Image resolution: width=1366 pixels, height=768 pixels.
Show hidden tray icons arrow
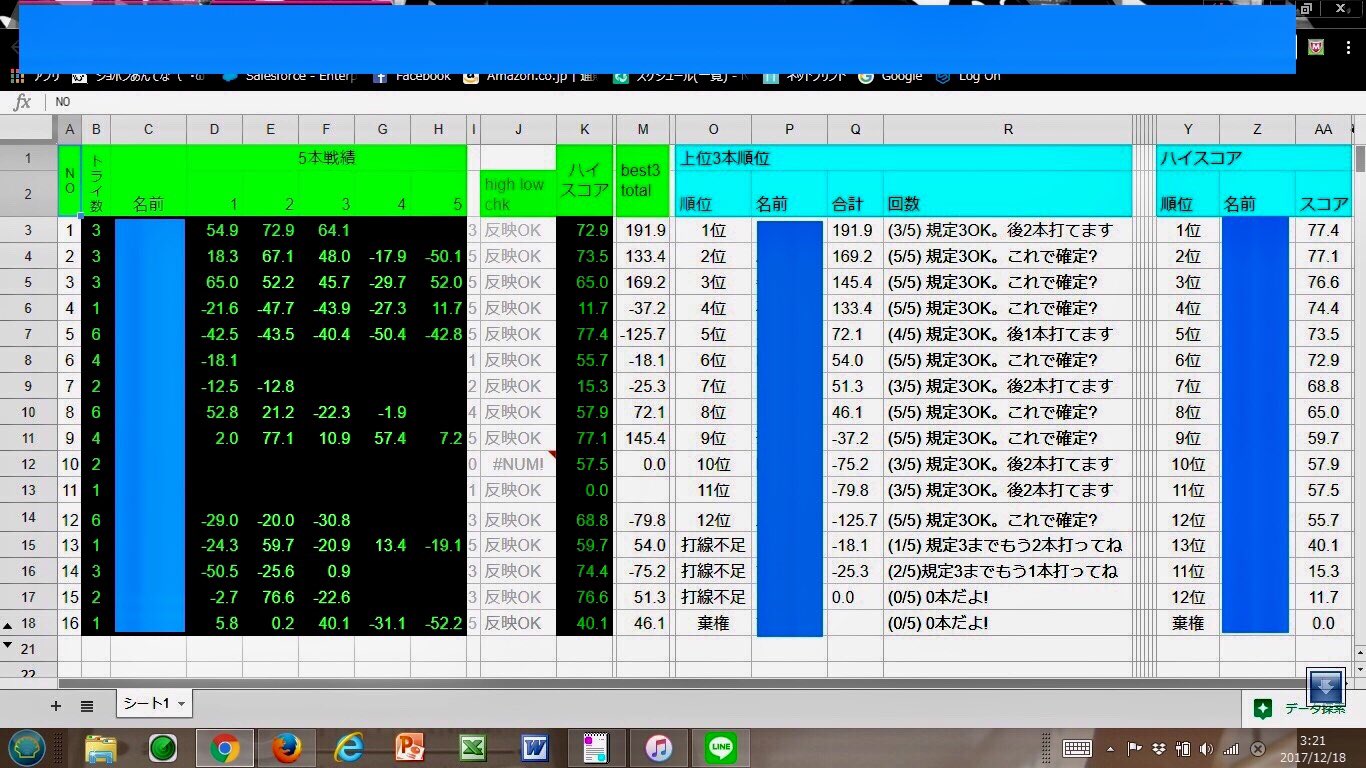(1111, 748)
